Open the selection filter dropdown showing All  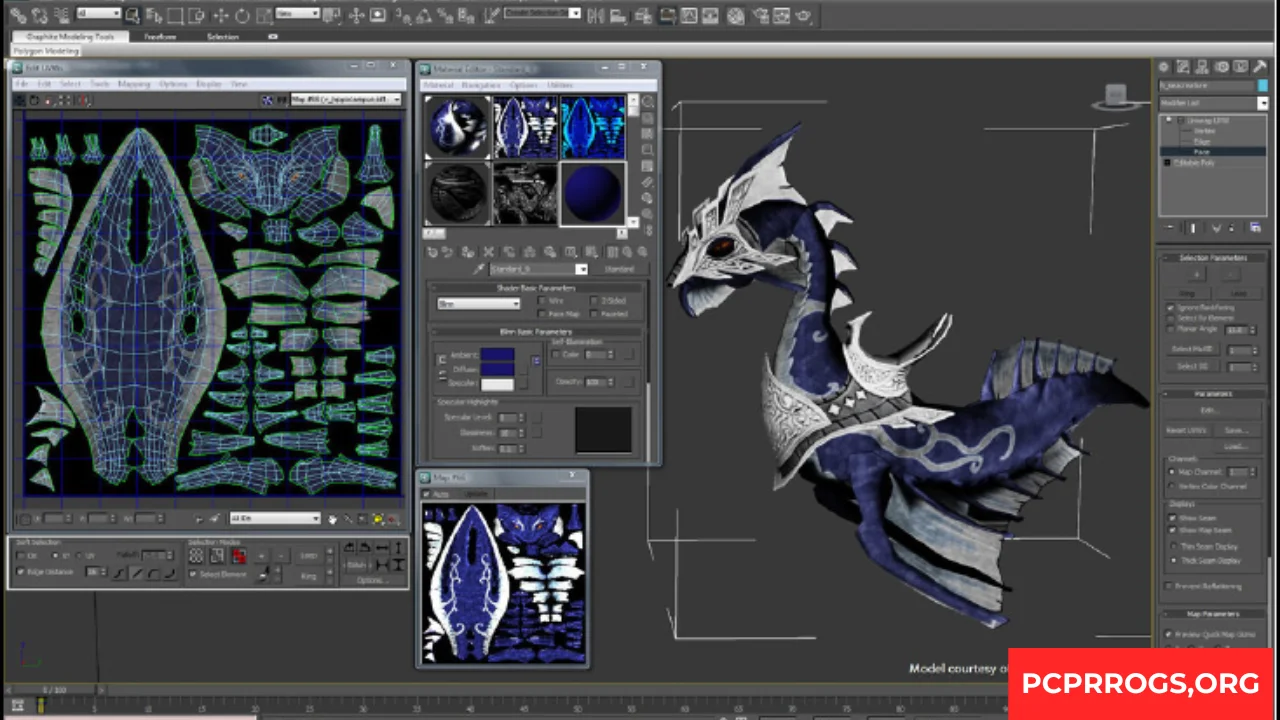pos(98,14)
